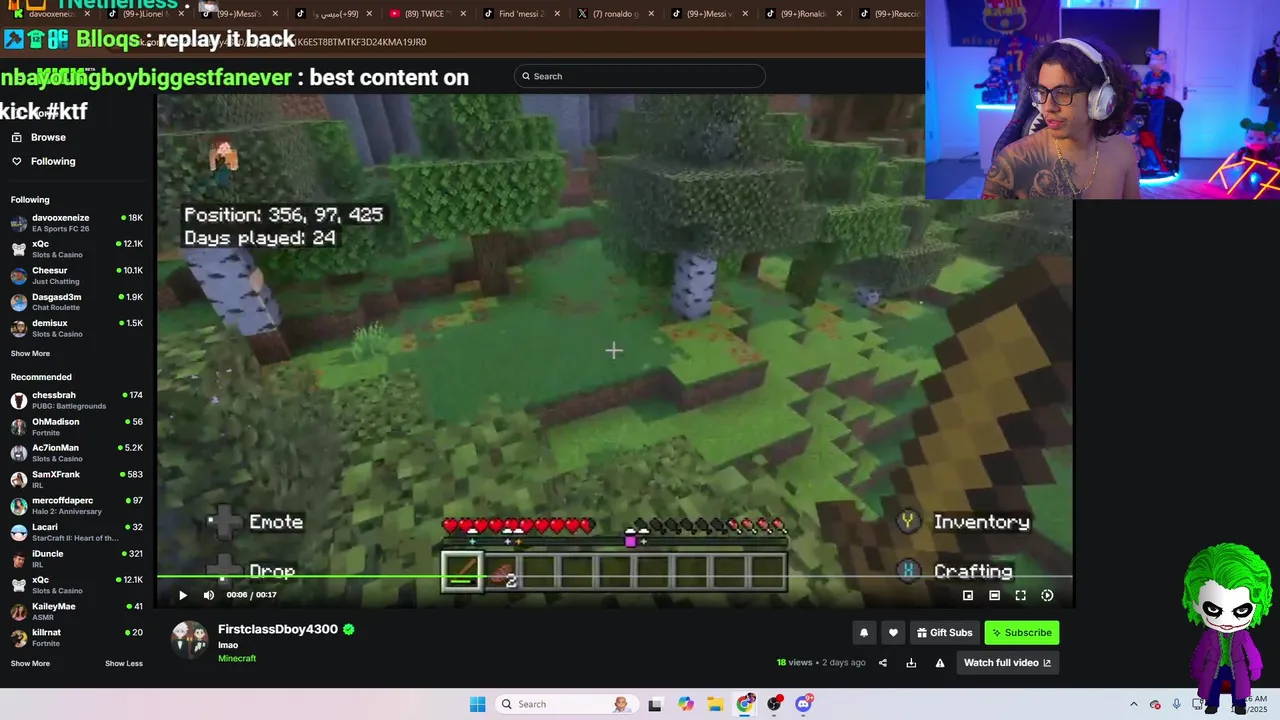Open iDuncle channel in Recommended
The height and width of the screenshot is (720, 1280).
[x=77, y=559]
